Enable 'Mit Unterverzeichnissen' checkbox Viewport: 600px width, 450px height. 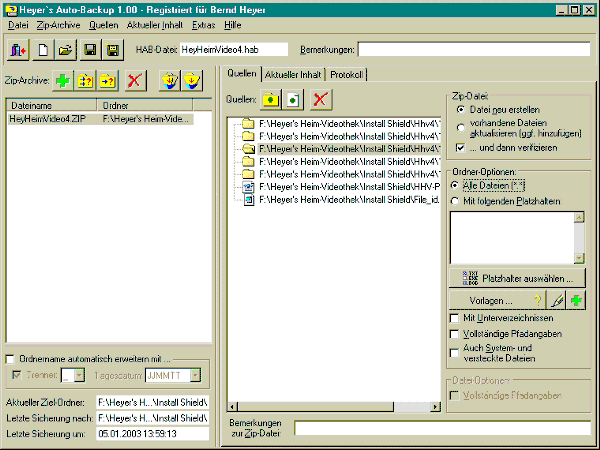pyautogui.click(x=456, y=318)
